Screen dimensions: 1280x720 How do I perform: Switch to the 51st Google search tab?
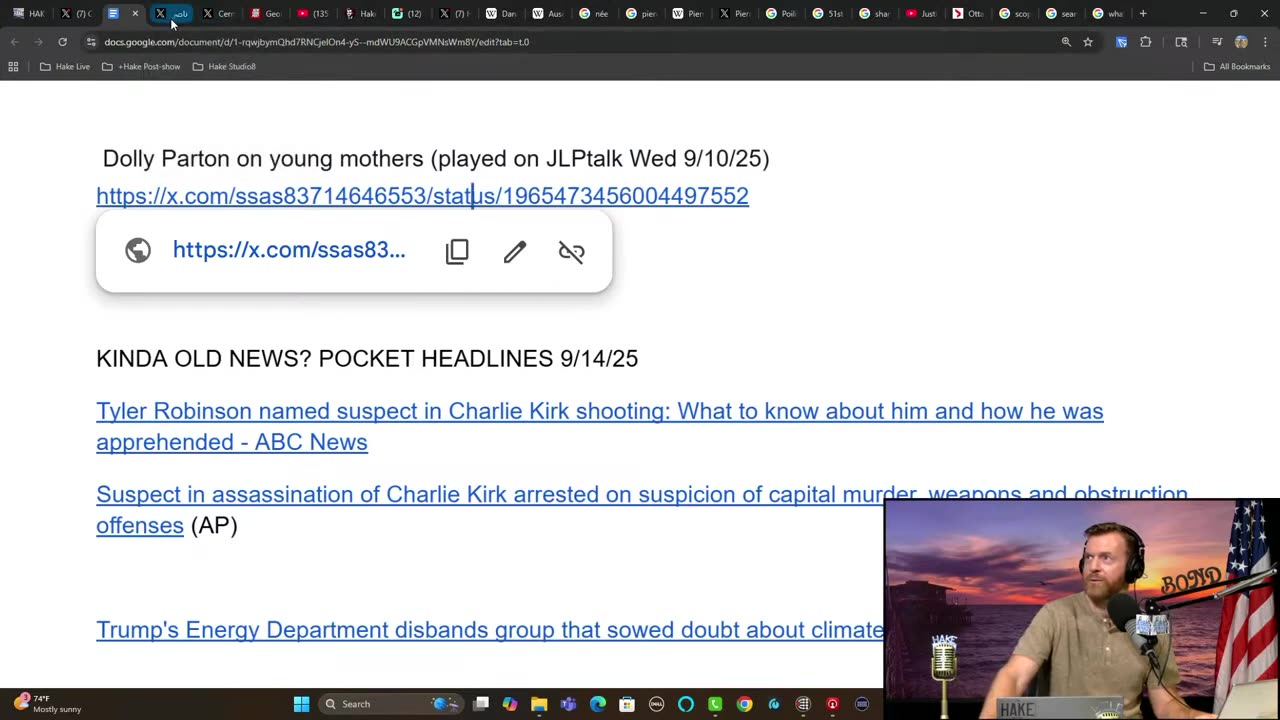click(x=829, y=14)
